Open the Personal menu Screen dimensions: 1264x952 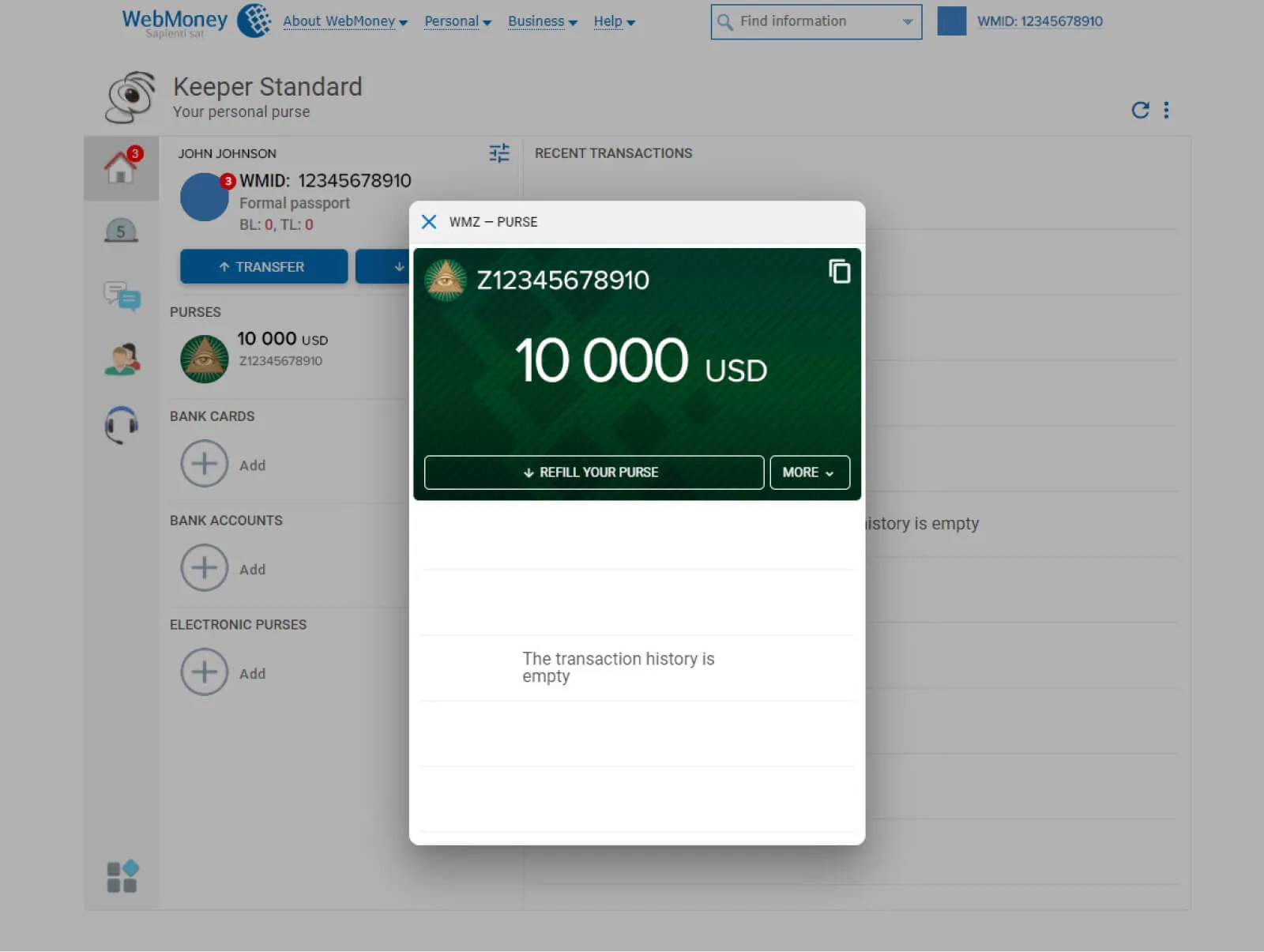tap(457, 21)
